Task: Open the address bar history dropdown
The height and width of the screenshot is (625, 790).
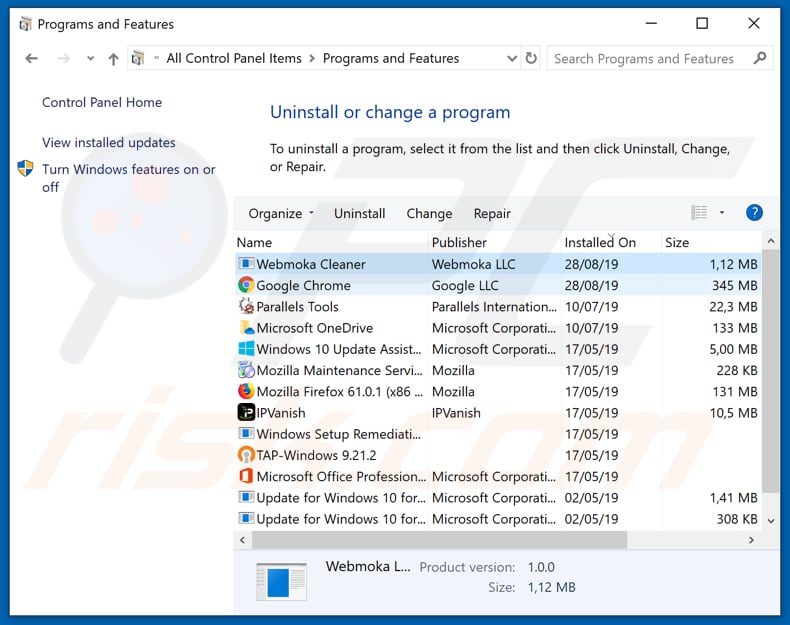Action: [512, 58]
